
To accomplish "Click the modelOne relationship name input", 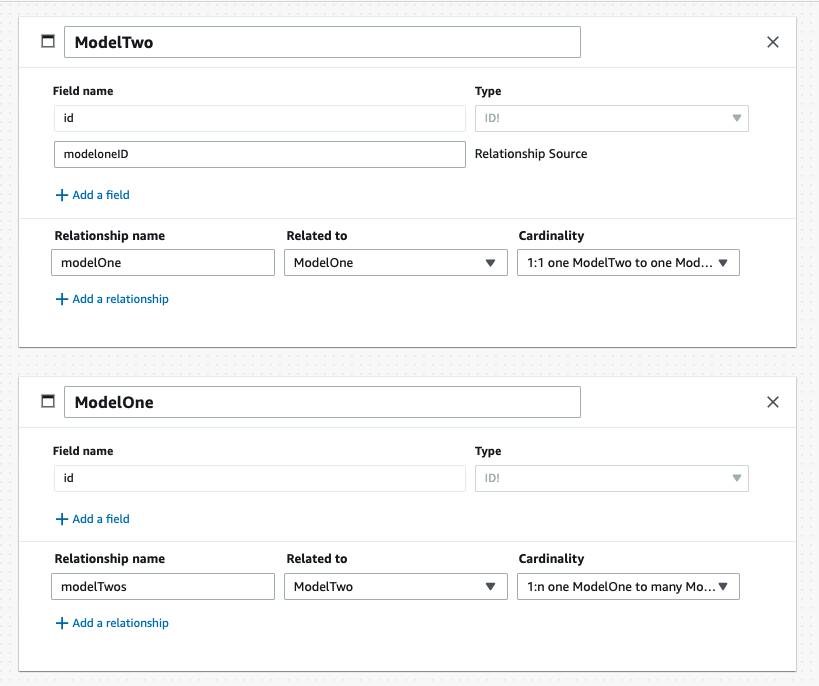I will [x=162, y=262].
